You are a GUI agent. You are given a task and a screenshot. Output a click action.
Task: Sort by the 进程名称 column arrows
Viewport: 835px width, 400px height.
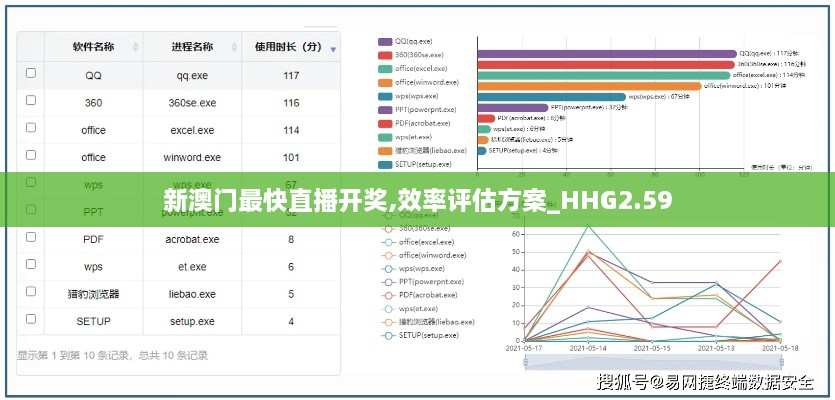tap(234, 47)
